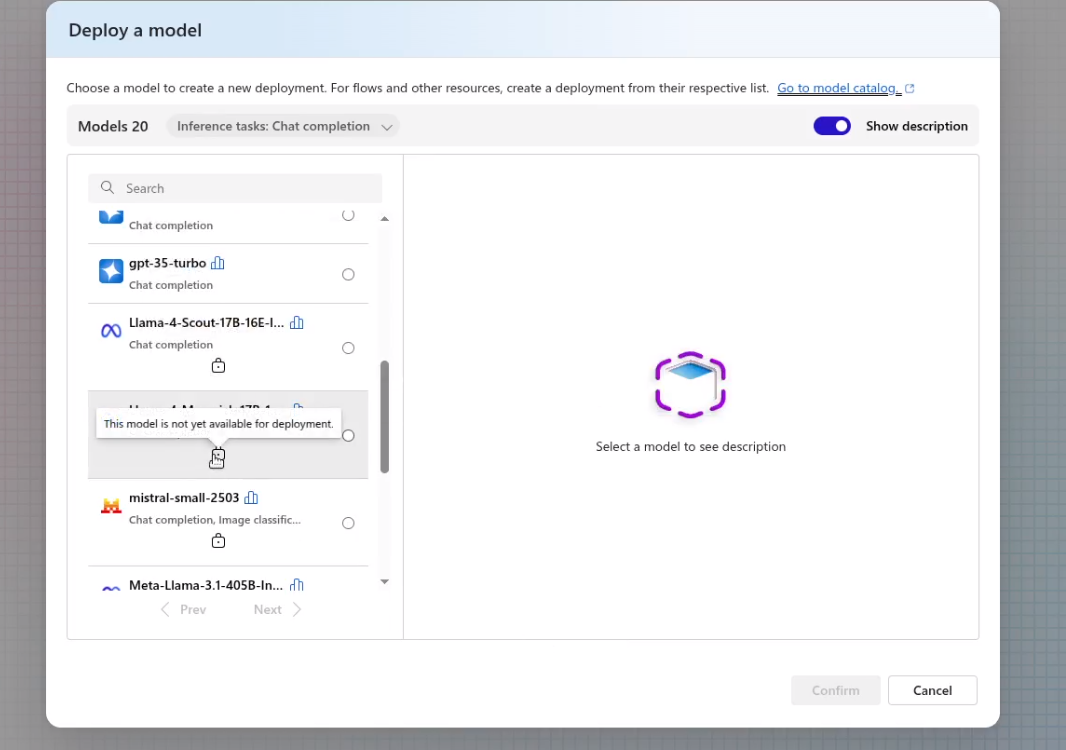Click the Models 20 count label
This screenshot has width=1066, height=750.
[113, 126]
